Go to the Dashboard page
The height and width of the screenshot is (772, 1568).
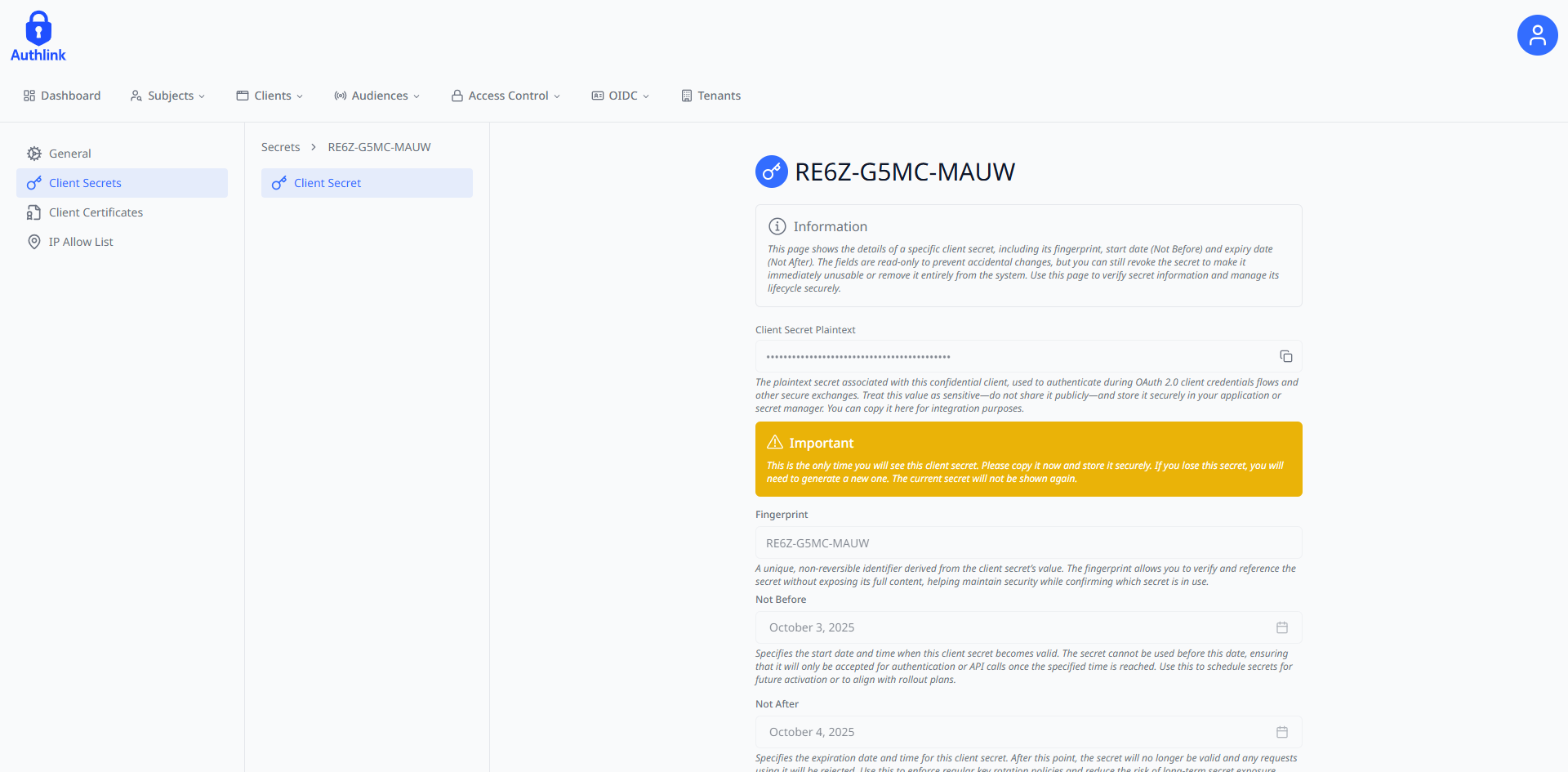(x=62, y=96)
